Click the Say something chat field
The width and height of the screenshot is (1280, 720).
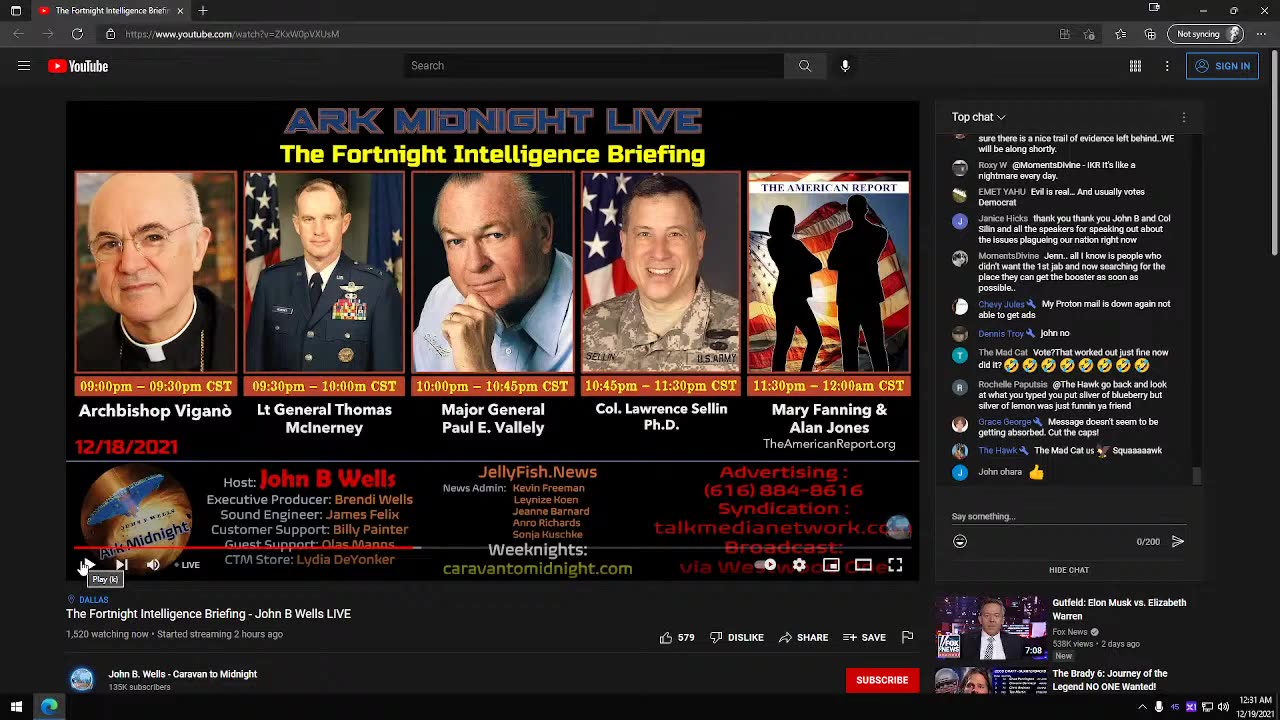pos(1068,517)
